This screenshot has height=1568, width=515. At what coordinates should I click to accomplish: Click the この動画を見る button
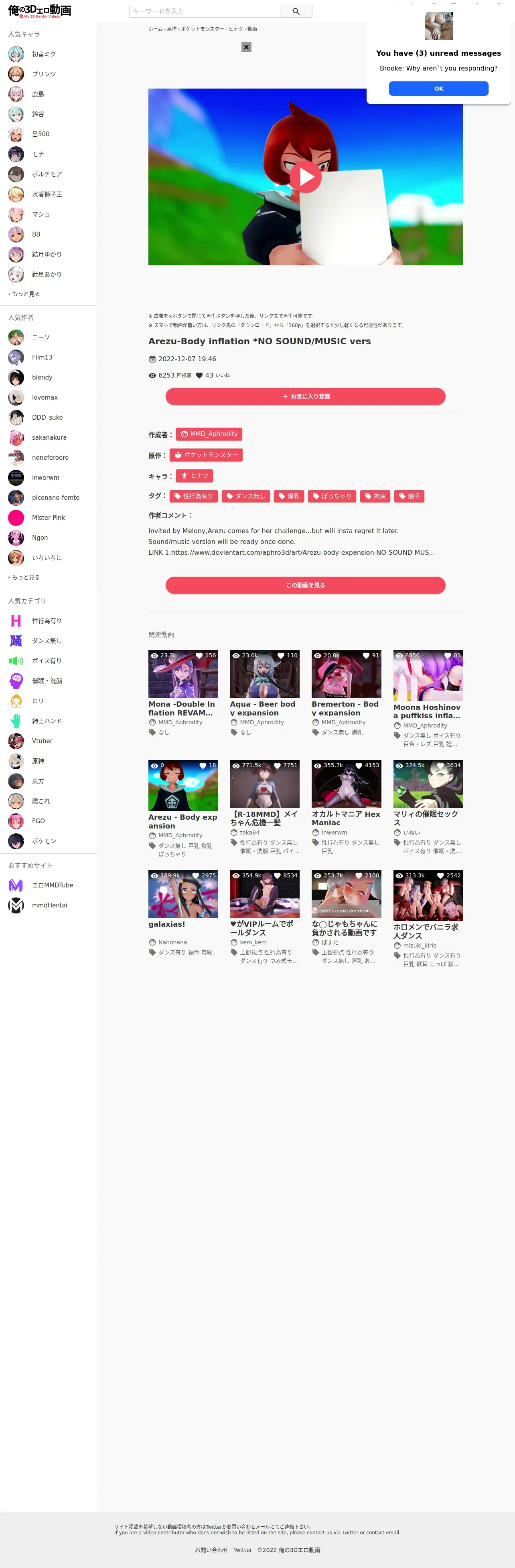pos(305,585)
